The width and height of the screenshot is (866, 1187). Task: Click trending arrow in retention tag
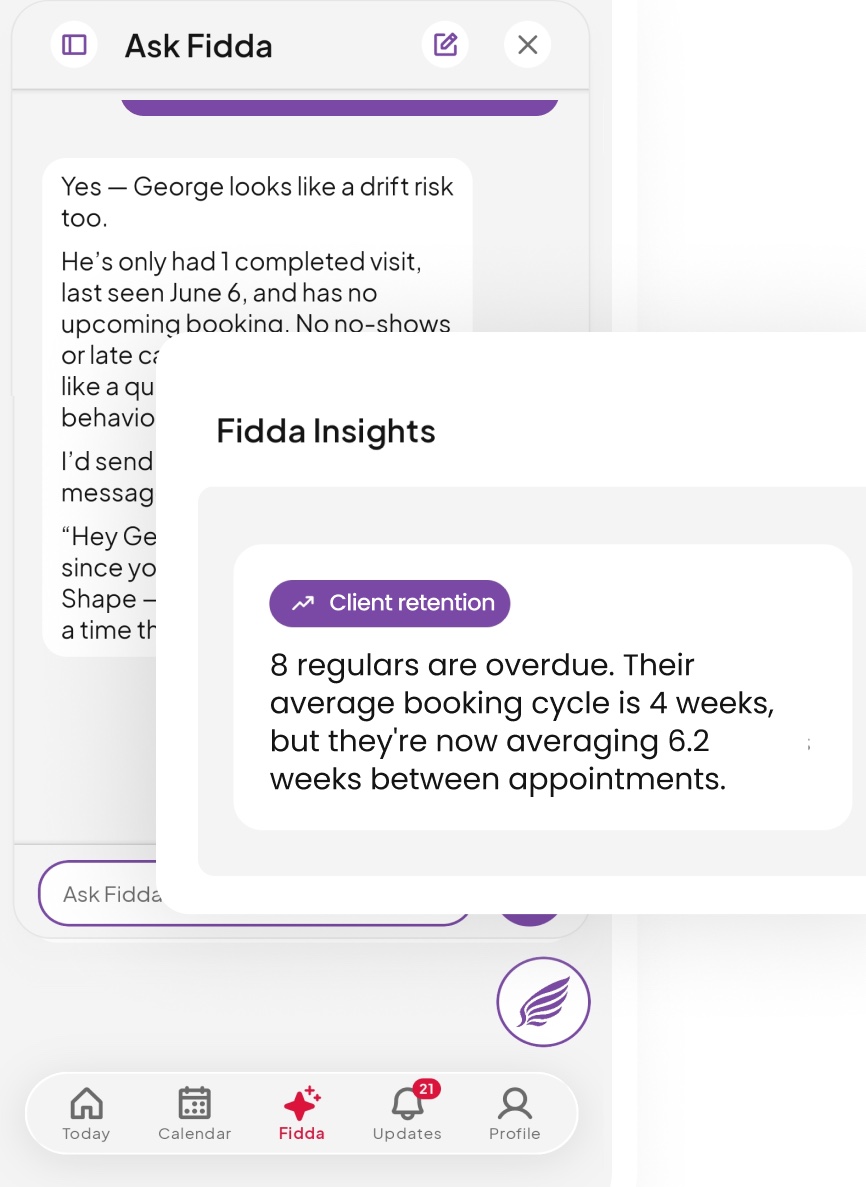(x=304, y=603)
